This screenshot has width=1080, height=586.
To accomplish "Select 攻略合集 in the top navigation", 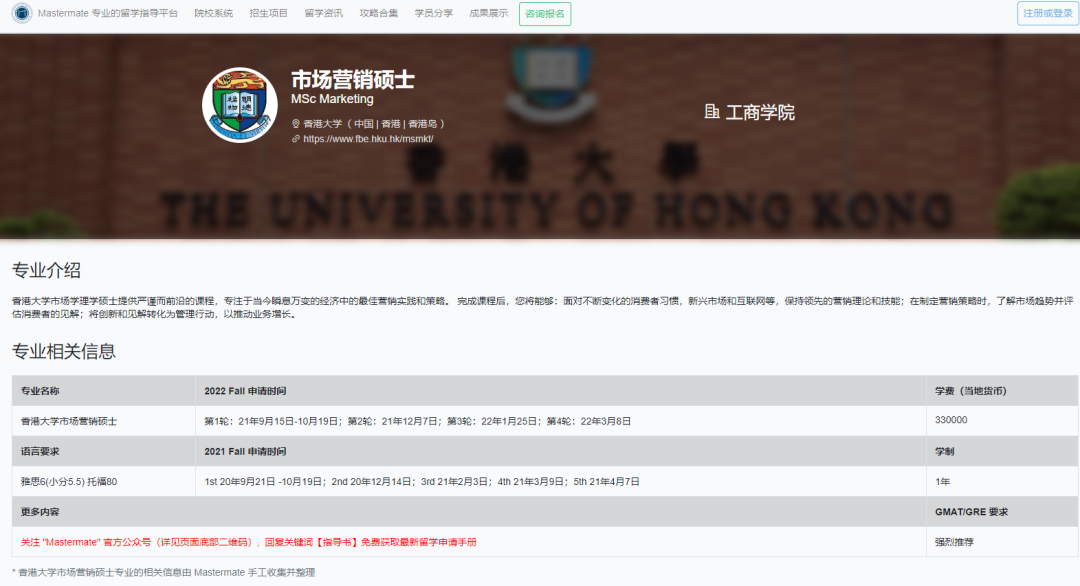I will coord(378,14).
